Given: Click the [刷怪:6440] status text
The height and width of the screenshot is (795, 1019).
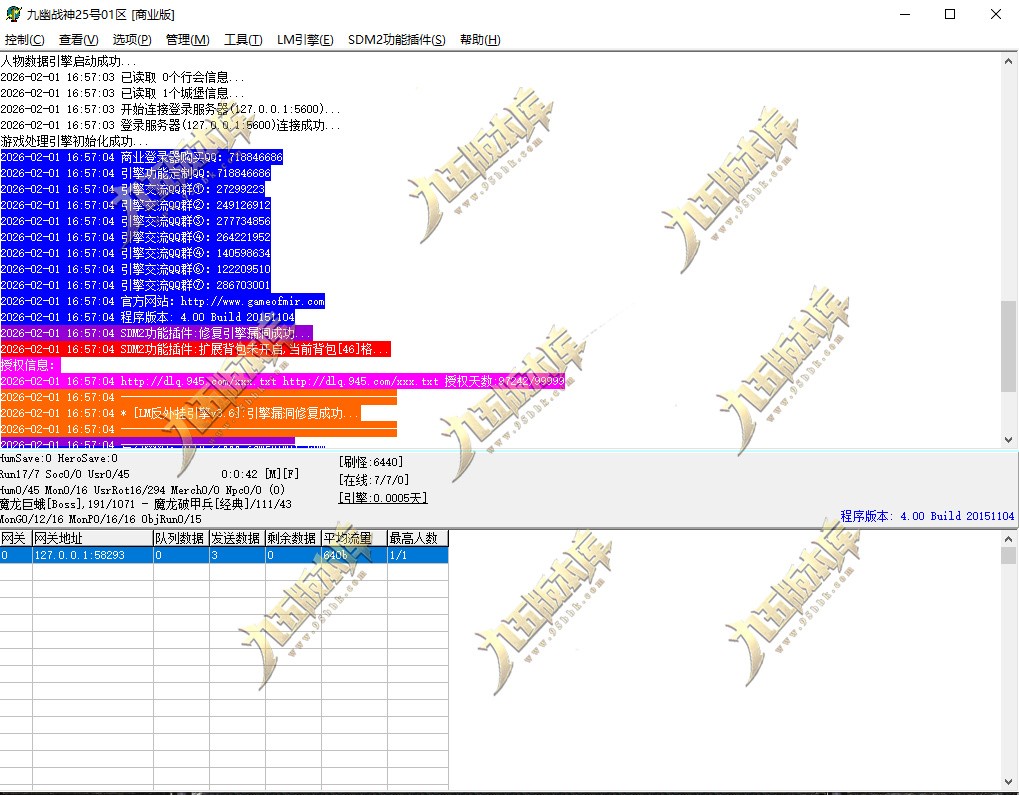Looking at the screenshot, I should (x=370, y=462).
